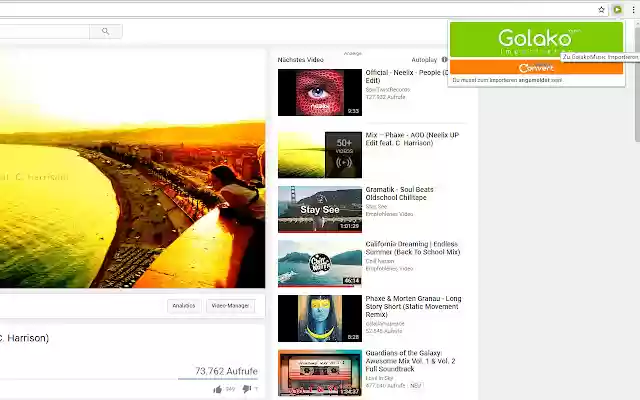Click 'Du musst zum Importieren angemeldet sein' notice
The height and width of the screenshot is (400, 640).
(x=507, y=80)
